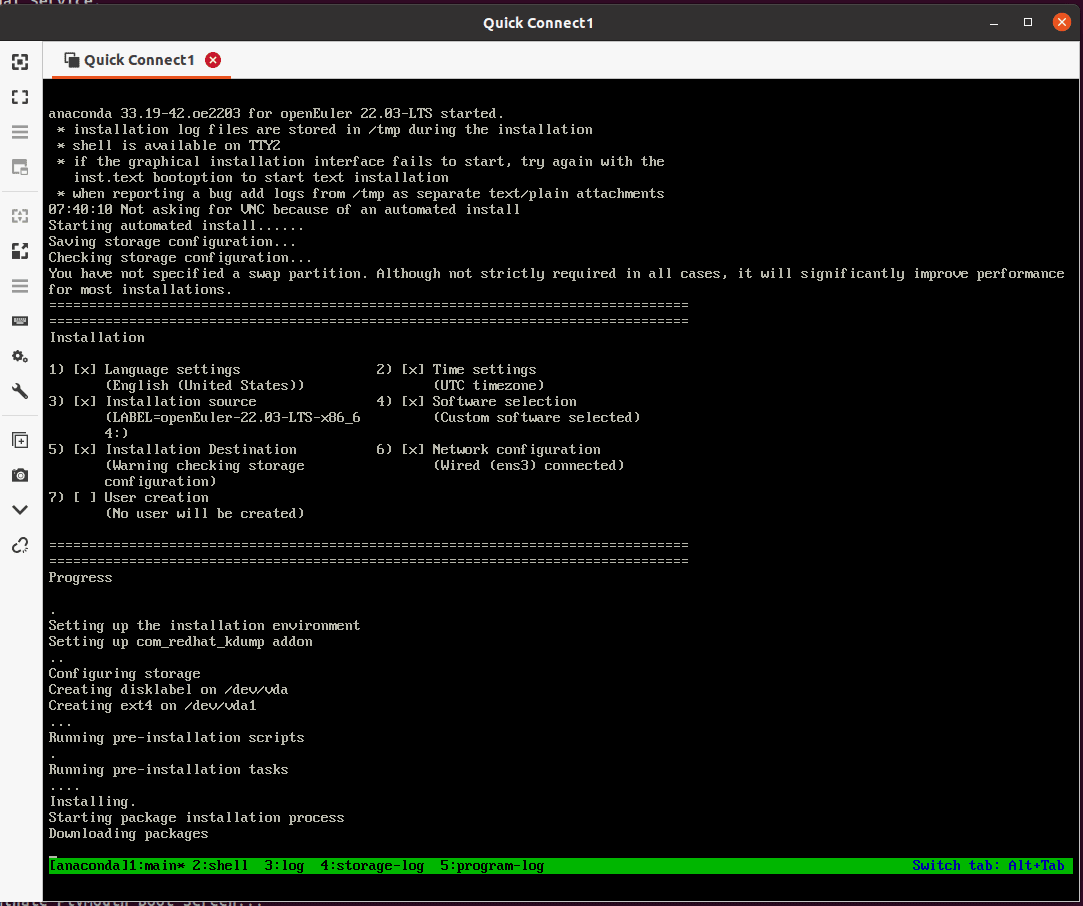The width and height of the screenshot is (1083, 906).
Task: Click the 'Switch tab: Alt+Tab' status text
Action: [988, 866]
